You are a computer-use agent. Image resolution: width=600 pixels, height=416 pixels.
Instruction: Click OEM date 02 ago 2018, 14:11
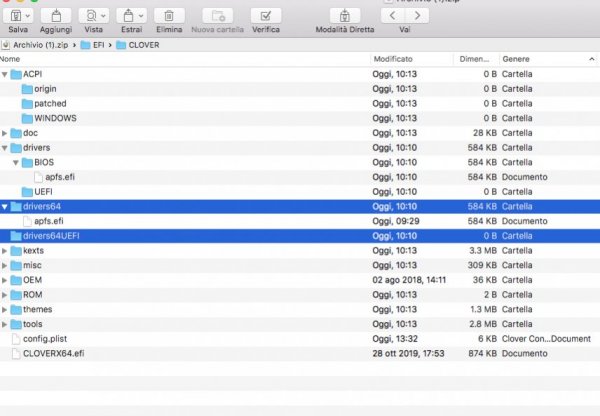click(409, 280)
